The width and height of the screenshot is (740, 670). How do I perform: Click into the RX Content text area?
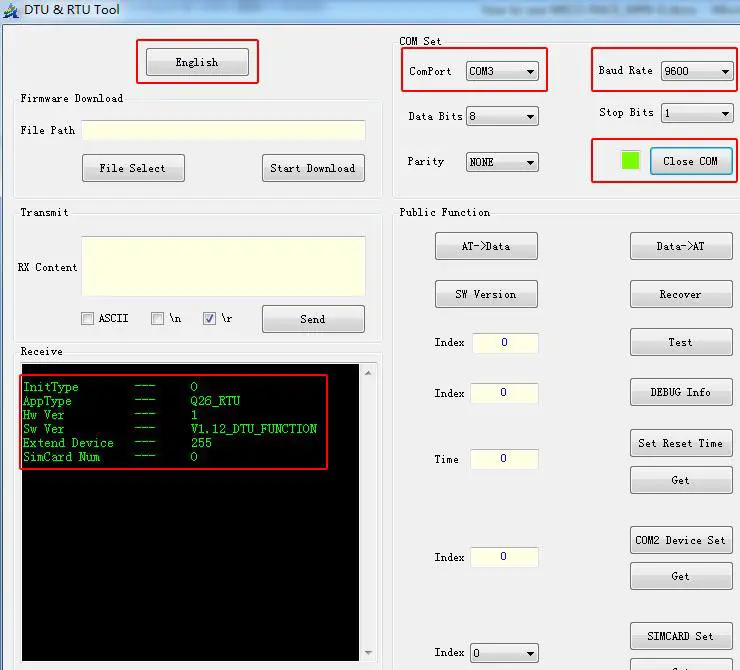tap(223, 267)
